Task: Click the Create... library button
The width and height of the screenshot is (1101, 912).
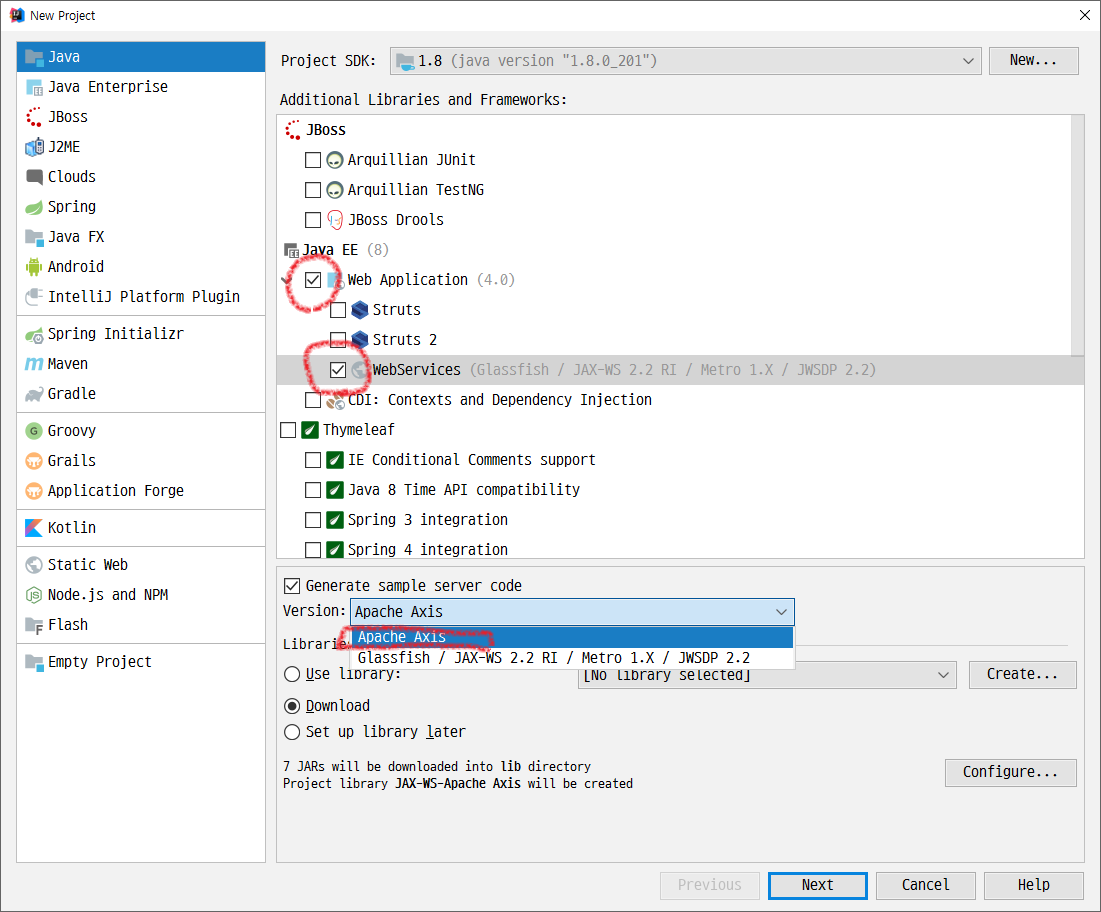Action: point(1022,674)
